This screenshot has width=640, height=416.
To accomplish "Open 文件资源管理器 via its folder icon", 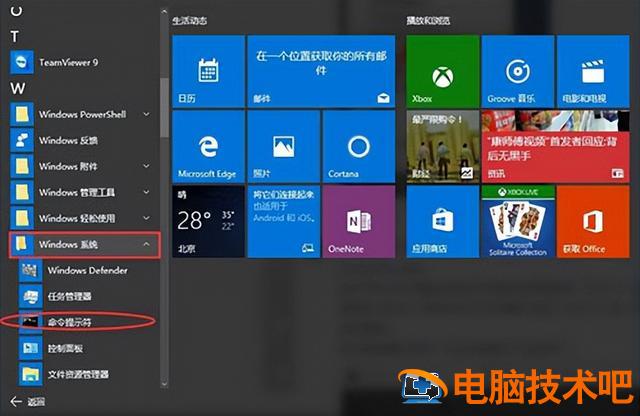I will tap(30, 374).
